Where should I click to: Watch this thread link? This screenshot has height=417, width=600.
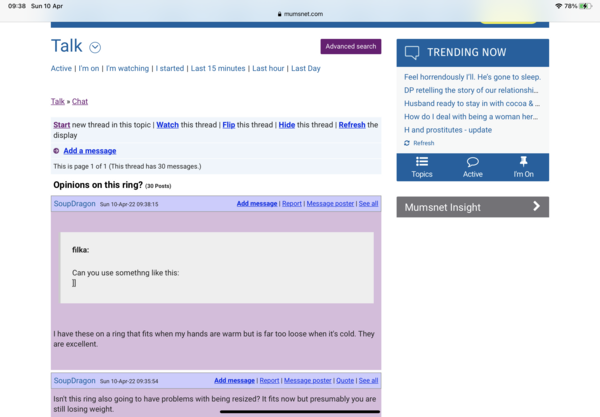tap(168, 125)
